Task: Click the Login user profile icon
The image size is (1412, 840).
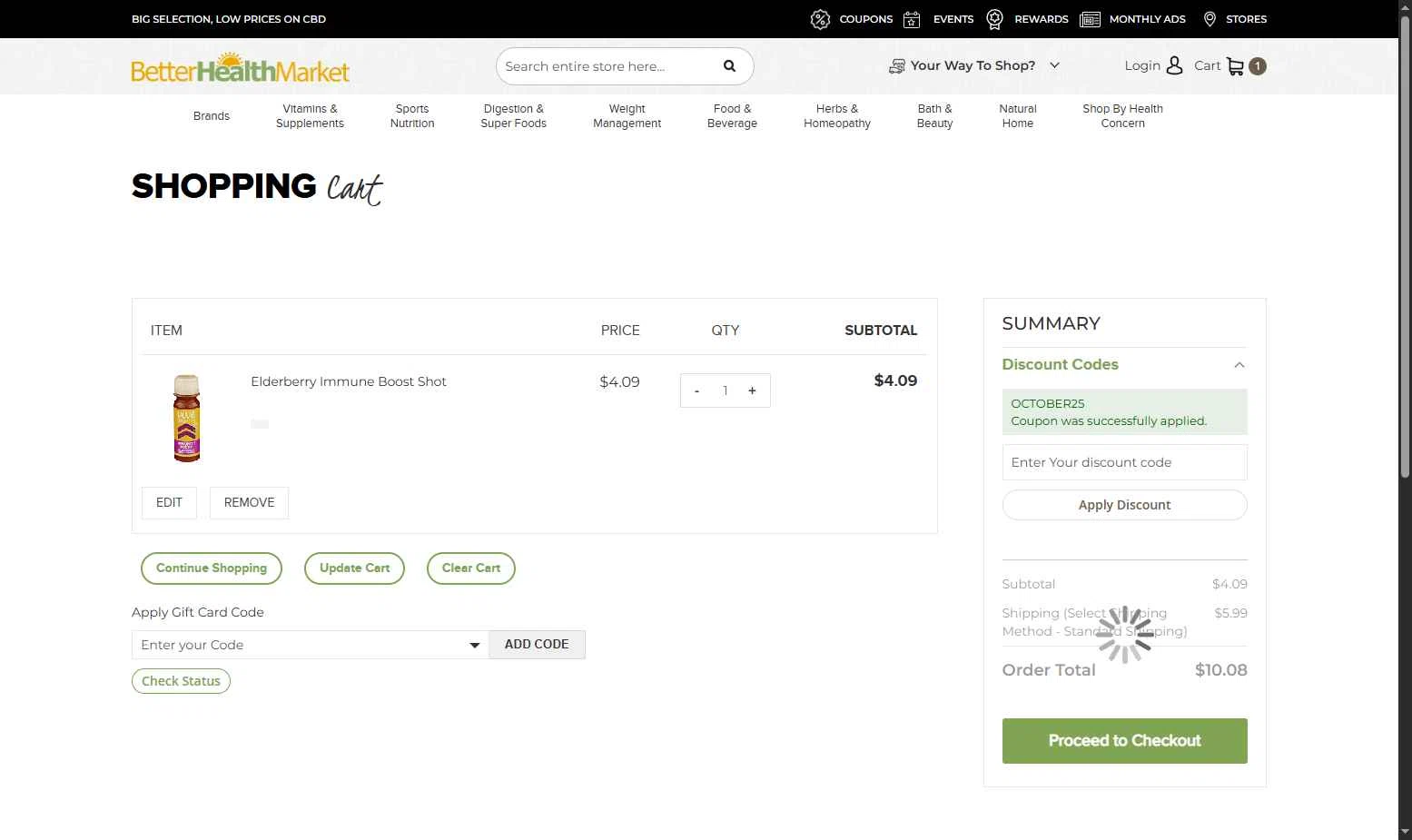Action: tap(1174, 65)
